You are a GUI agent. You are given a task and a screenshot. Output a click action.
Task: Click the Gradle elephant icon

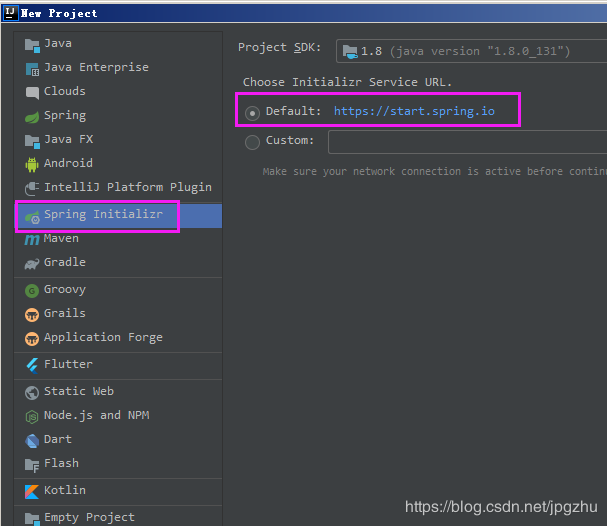32,264
